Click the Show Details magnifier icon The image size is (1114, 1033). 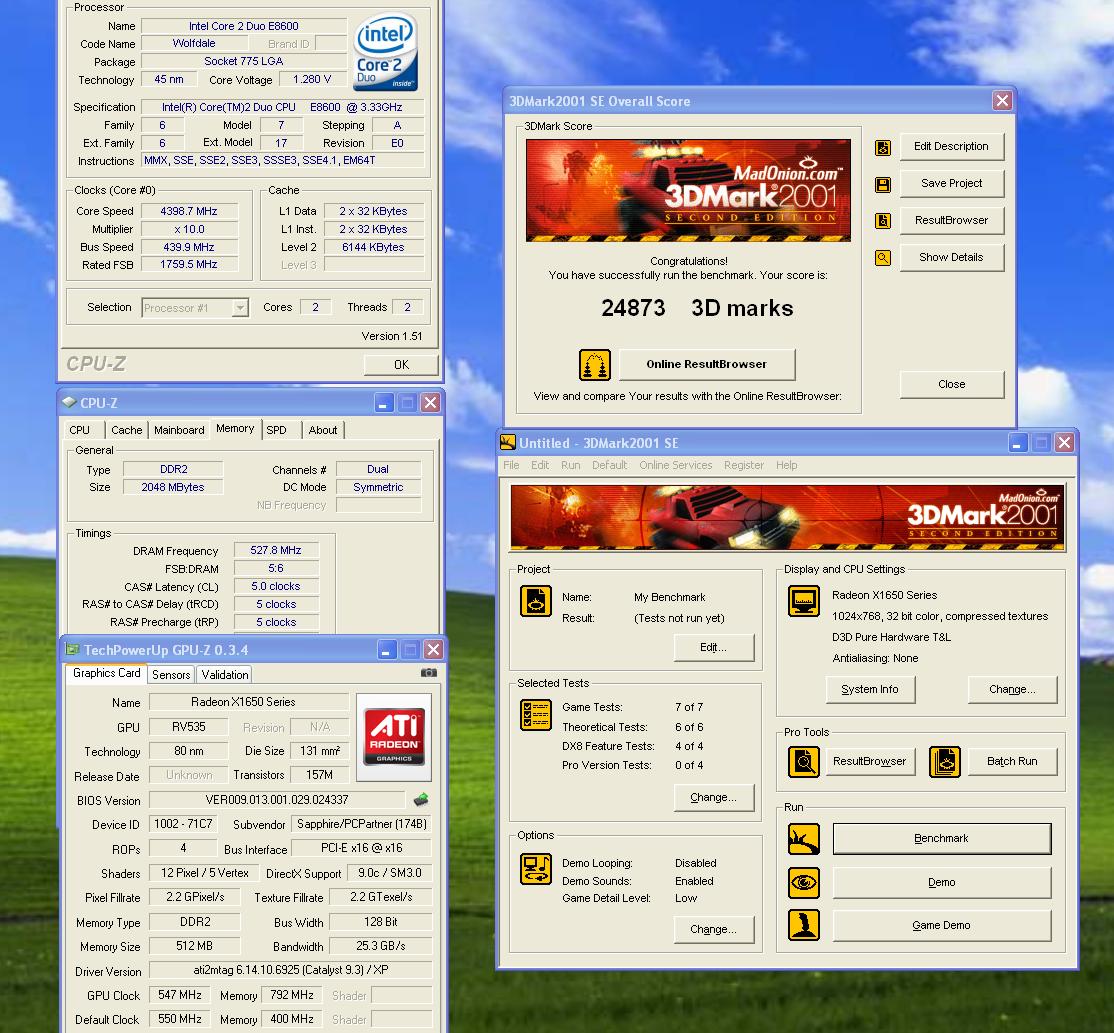click(x=882, y=258)
